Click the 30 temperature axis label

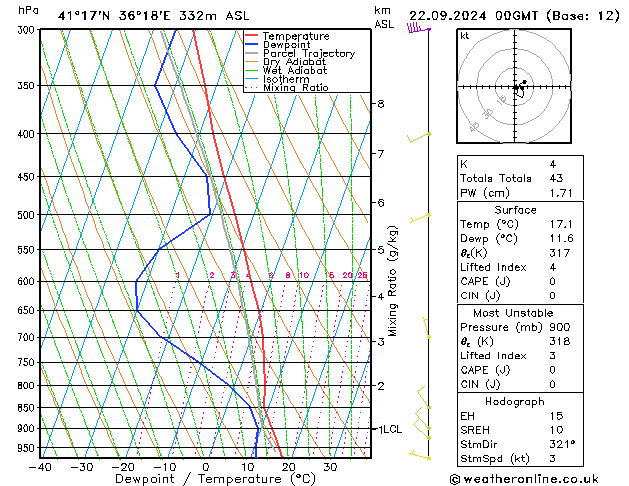pyautogui.click(x=330, y=467)
